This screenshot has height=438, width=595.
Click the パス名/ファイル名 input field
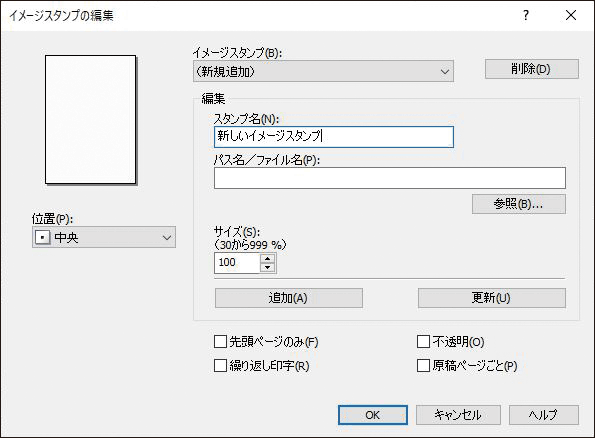point(390,178)
